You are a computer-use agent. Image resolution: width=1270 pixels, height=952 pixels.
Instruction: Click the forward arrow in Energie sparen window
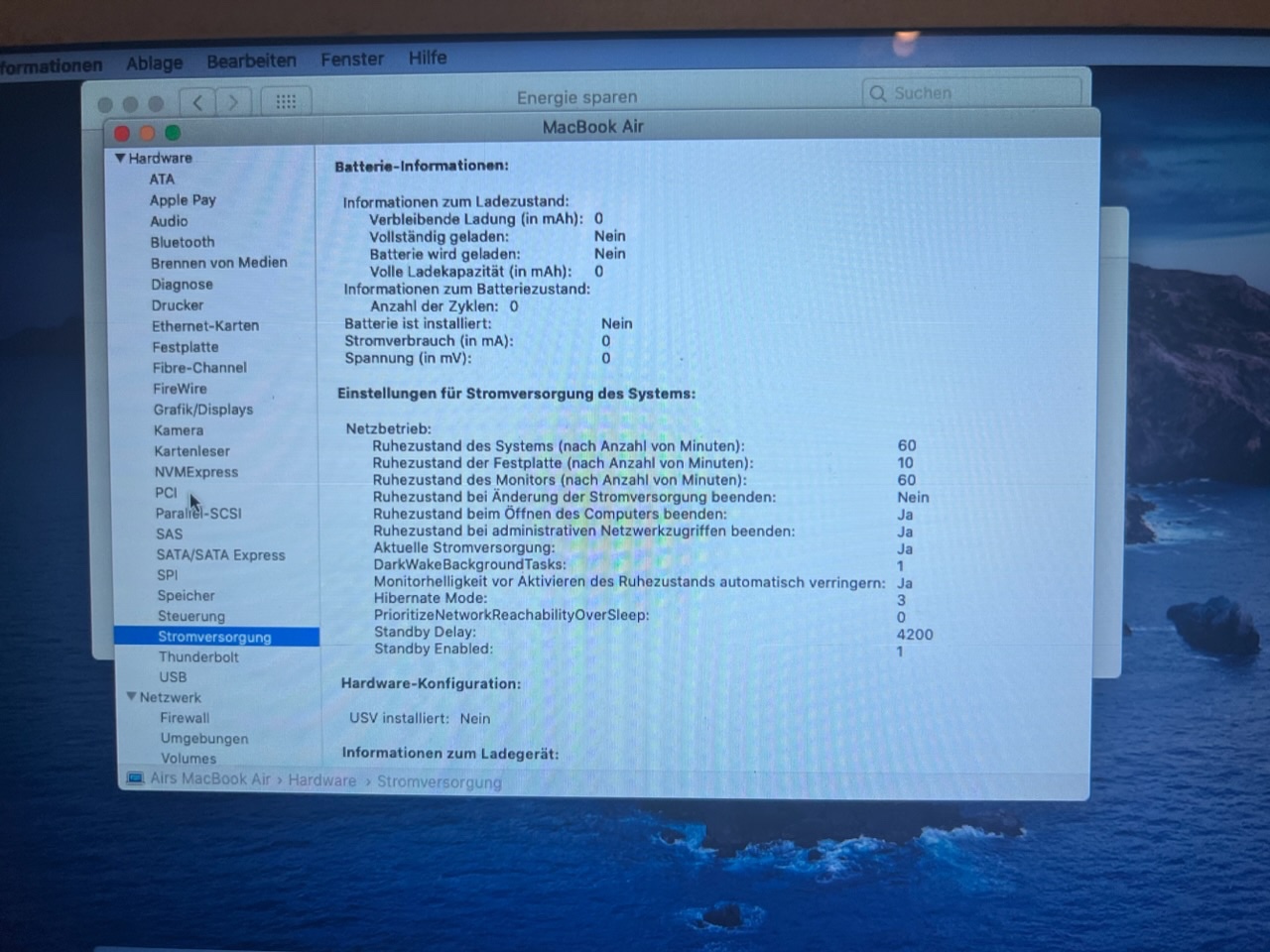pos(233,102)
